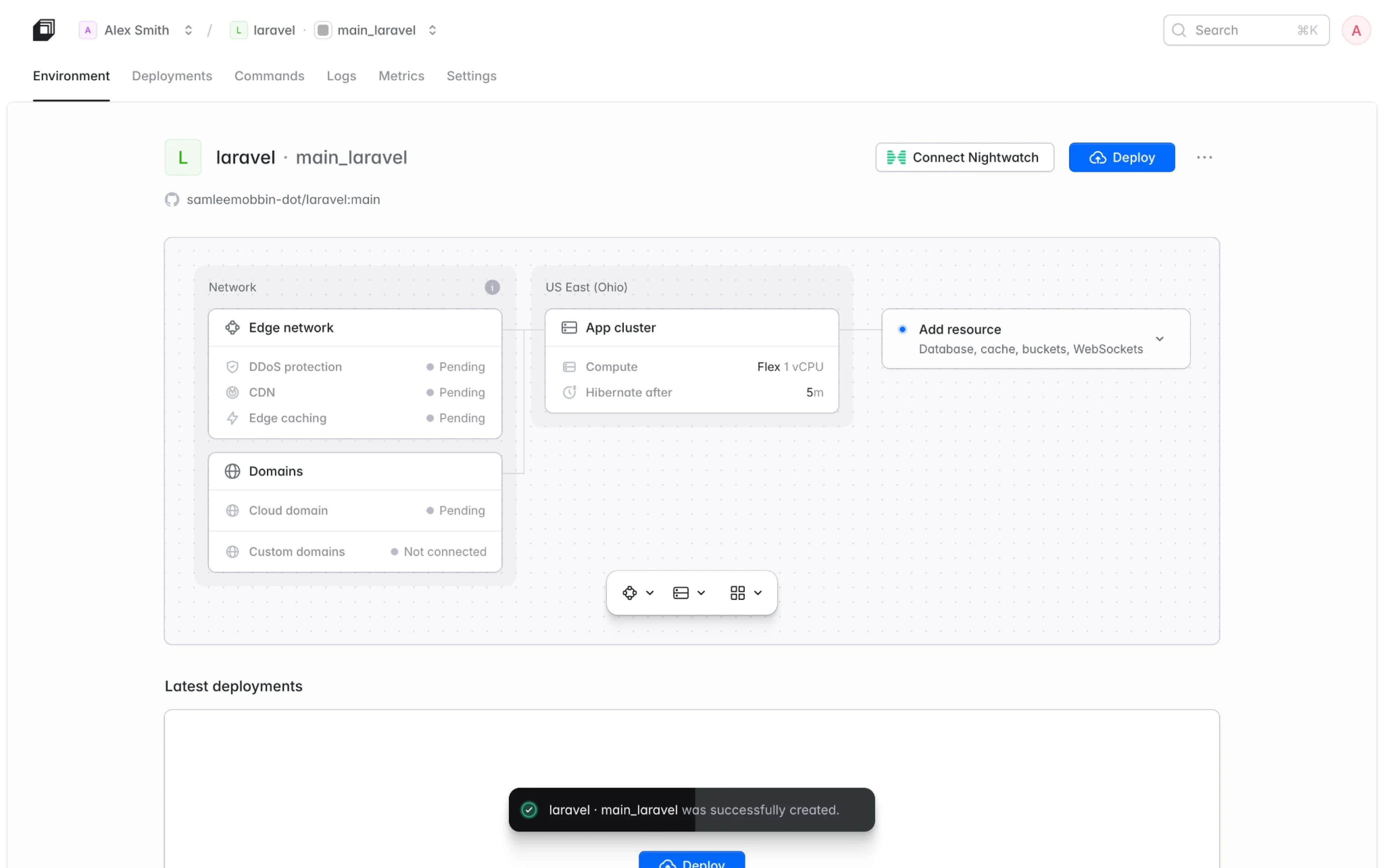Click the Add resource blue dot indicator
This screenshot has width=1384, height=868.
coord(902,329)
